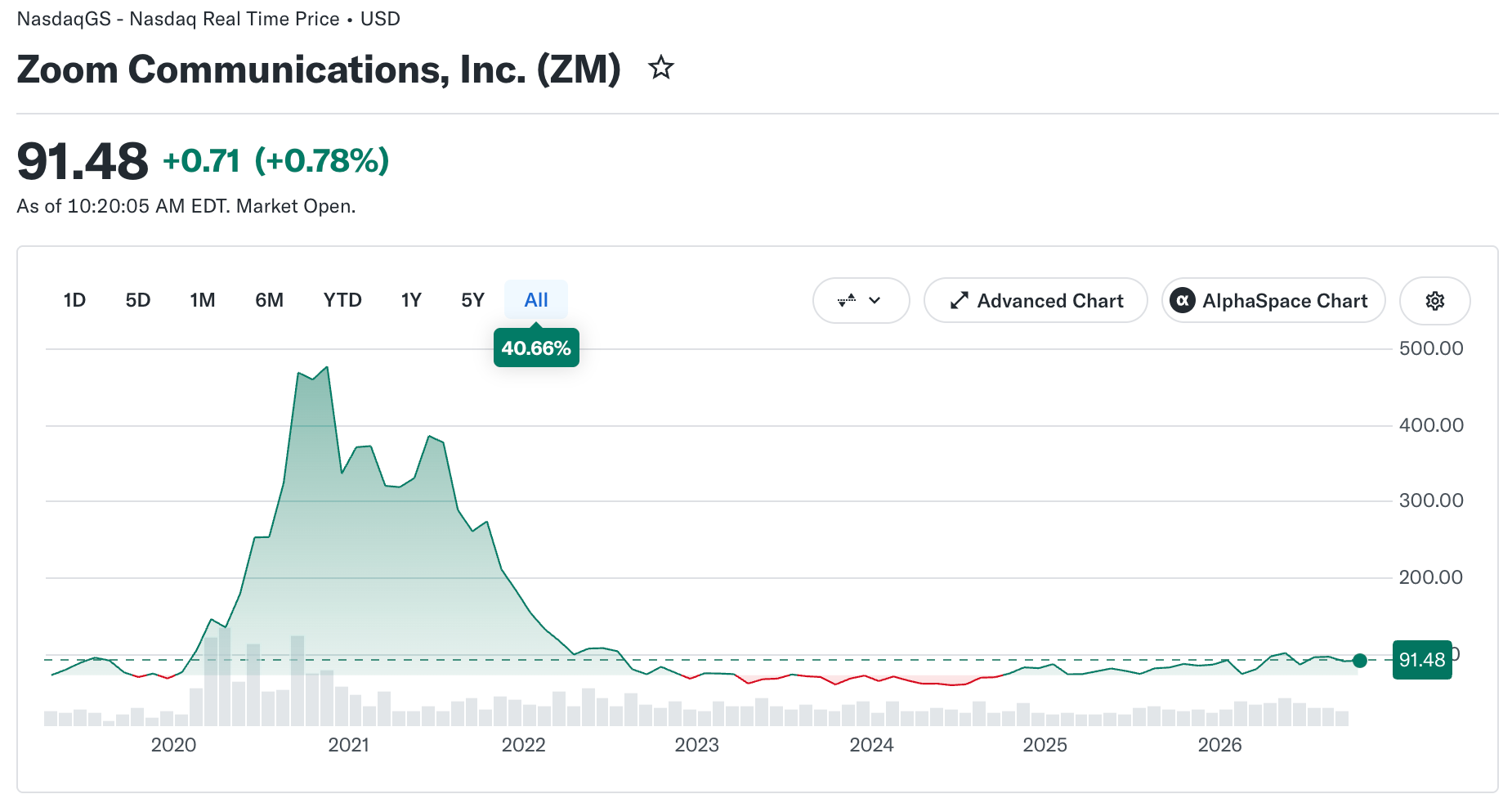Click the 500.00 y-axis label
This screenshot has height=803, width=1512.
click(1431, 348)
